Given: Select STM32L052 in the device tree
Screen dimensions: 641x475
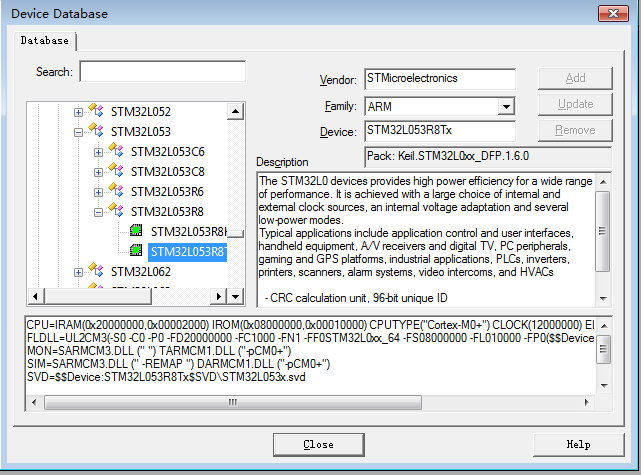Looking at the screenshot, I should click(x=141, y=112).
